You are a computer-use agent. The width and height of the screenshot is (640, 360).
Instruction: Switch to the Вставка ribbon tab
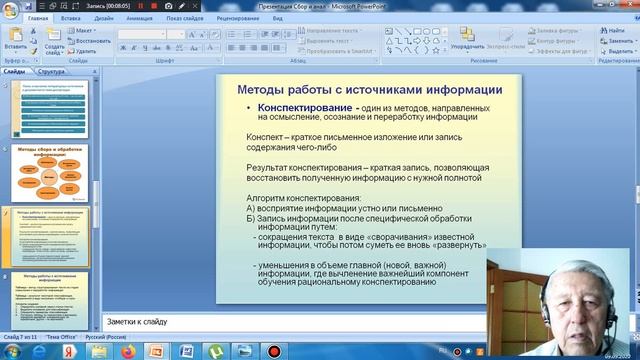click(x=71, y=18)
